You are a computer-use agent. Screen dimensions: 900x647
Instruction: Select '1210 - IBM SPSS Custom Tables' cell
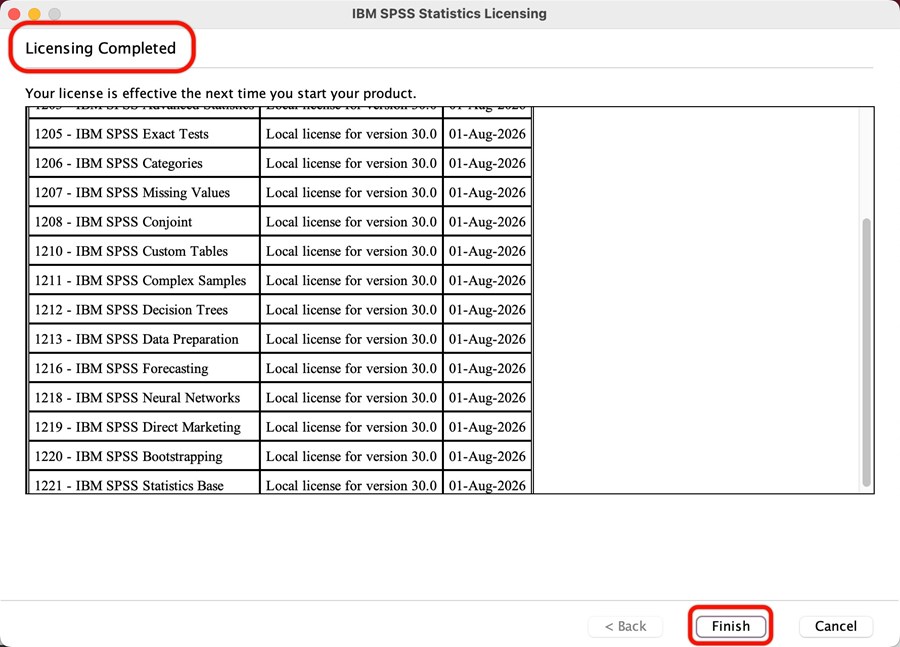pyautogui.click(x=144, y=251)
